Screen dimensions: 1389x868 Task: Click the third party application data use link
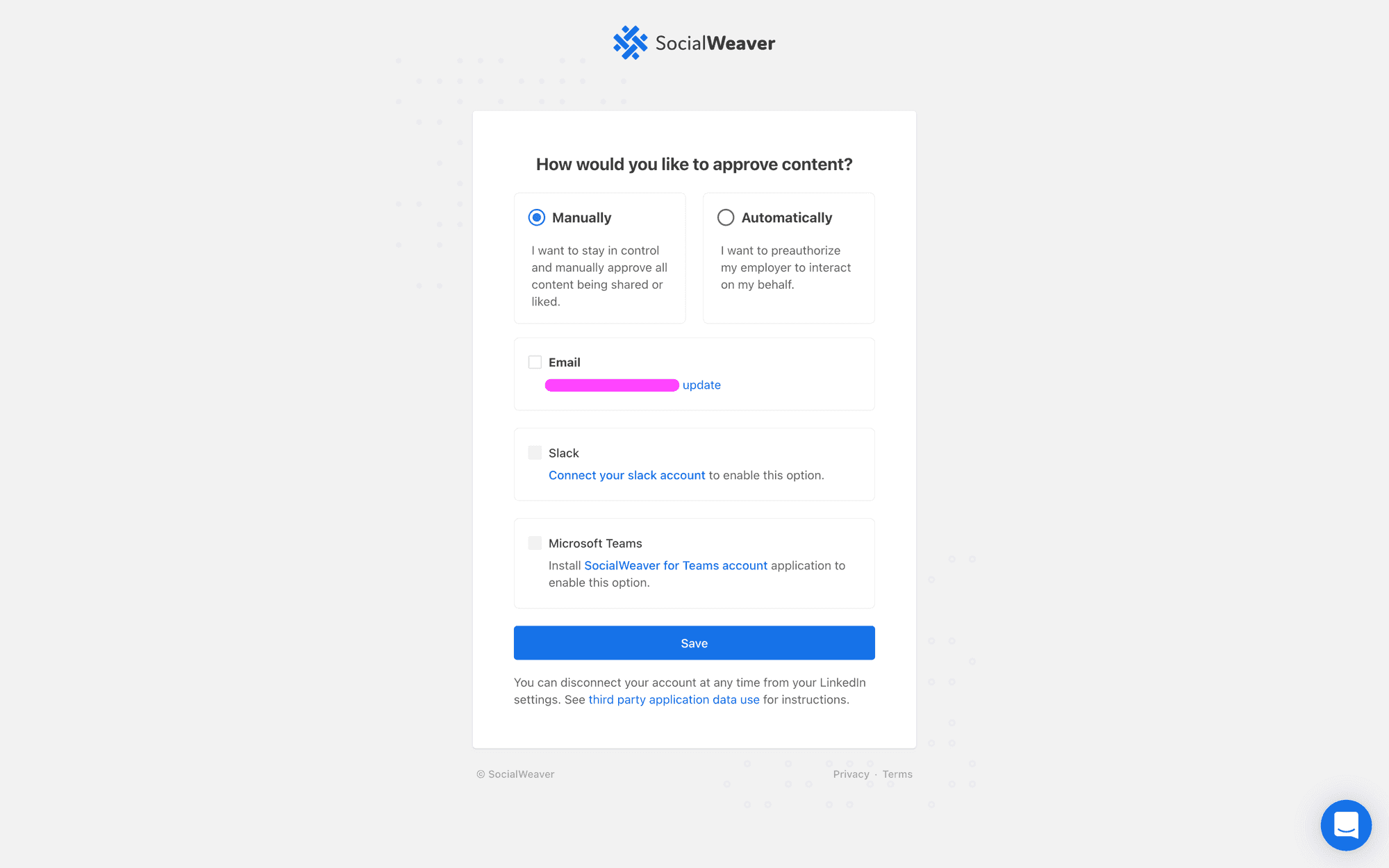[674, 699]
